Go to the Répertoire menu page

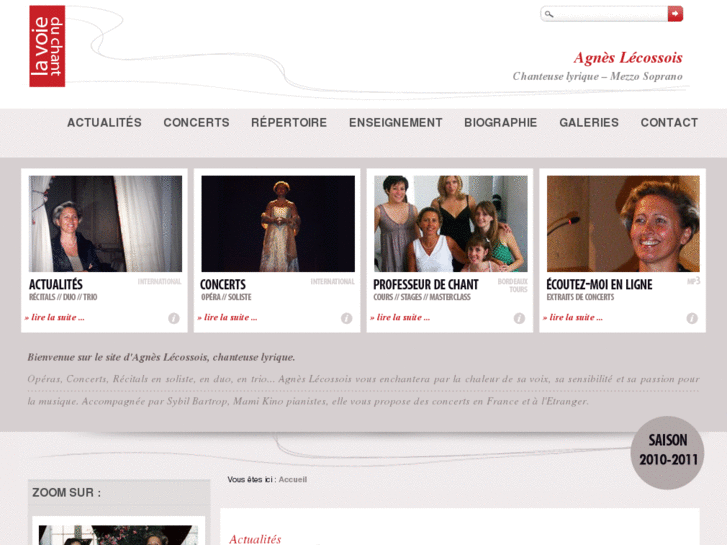click(289, 123)
